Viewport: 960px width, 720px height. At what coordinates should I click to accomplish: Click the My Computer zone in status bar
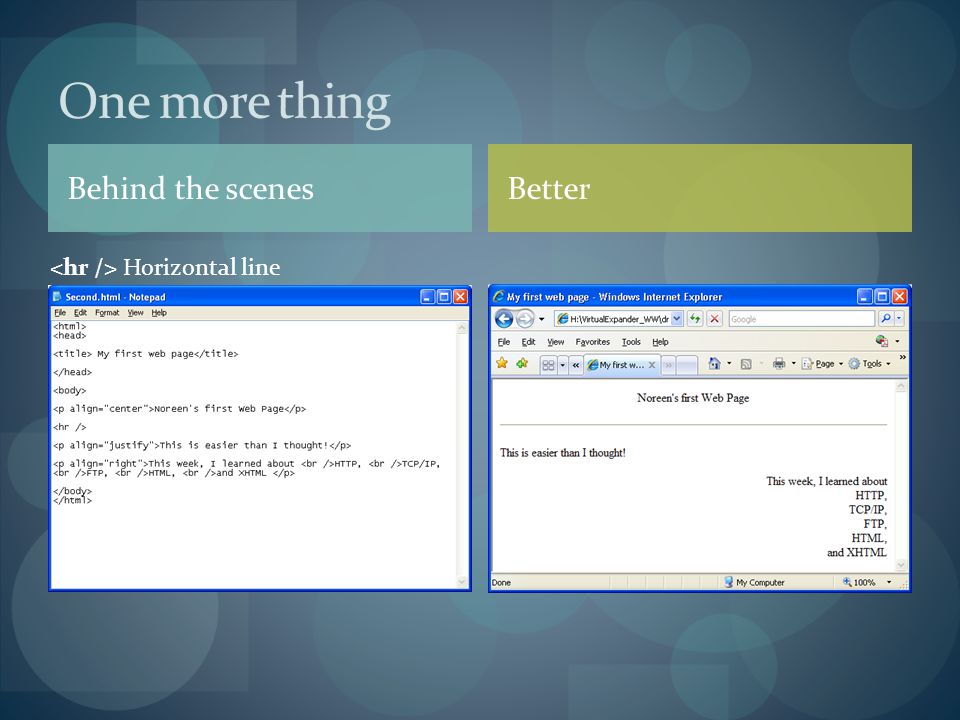point(754,582)
